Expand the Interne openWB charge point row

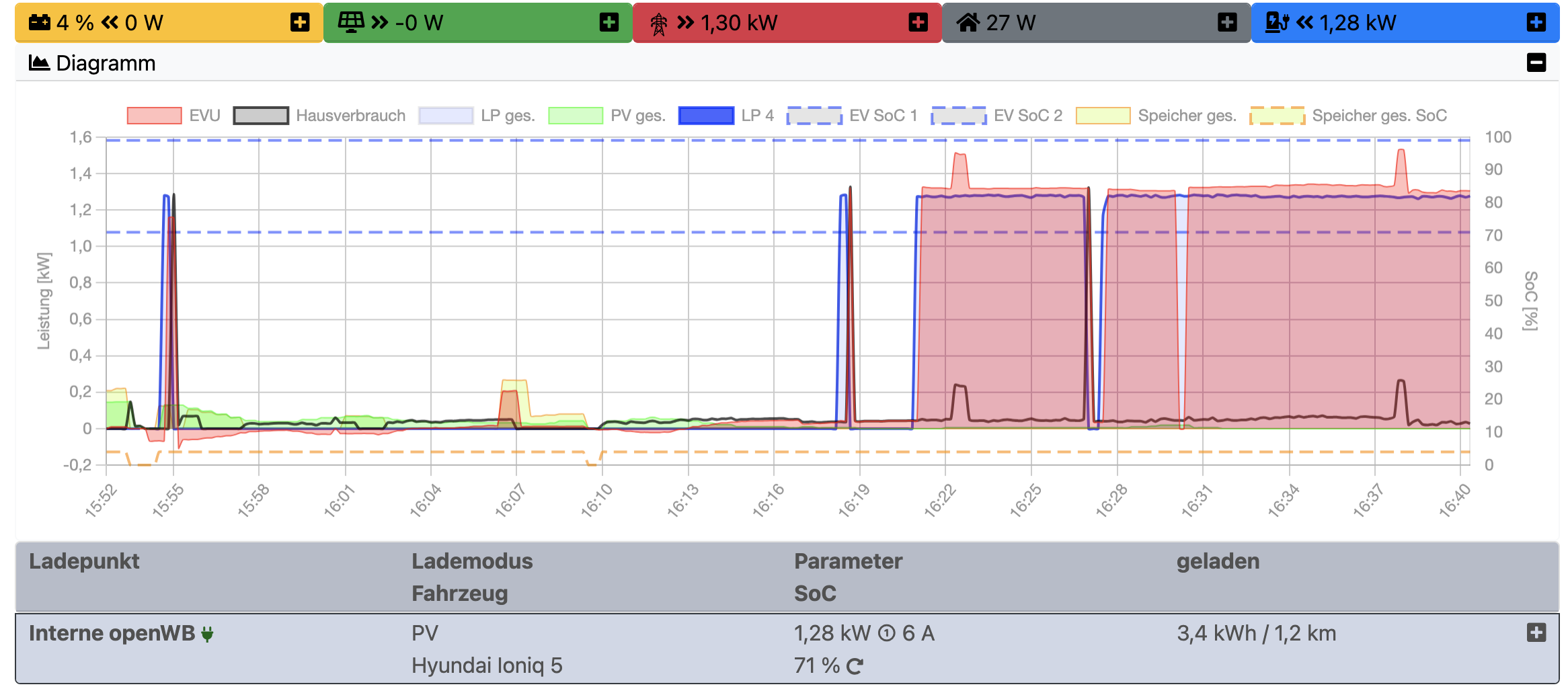[1536, 632]
